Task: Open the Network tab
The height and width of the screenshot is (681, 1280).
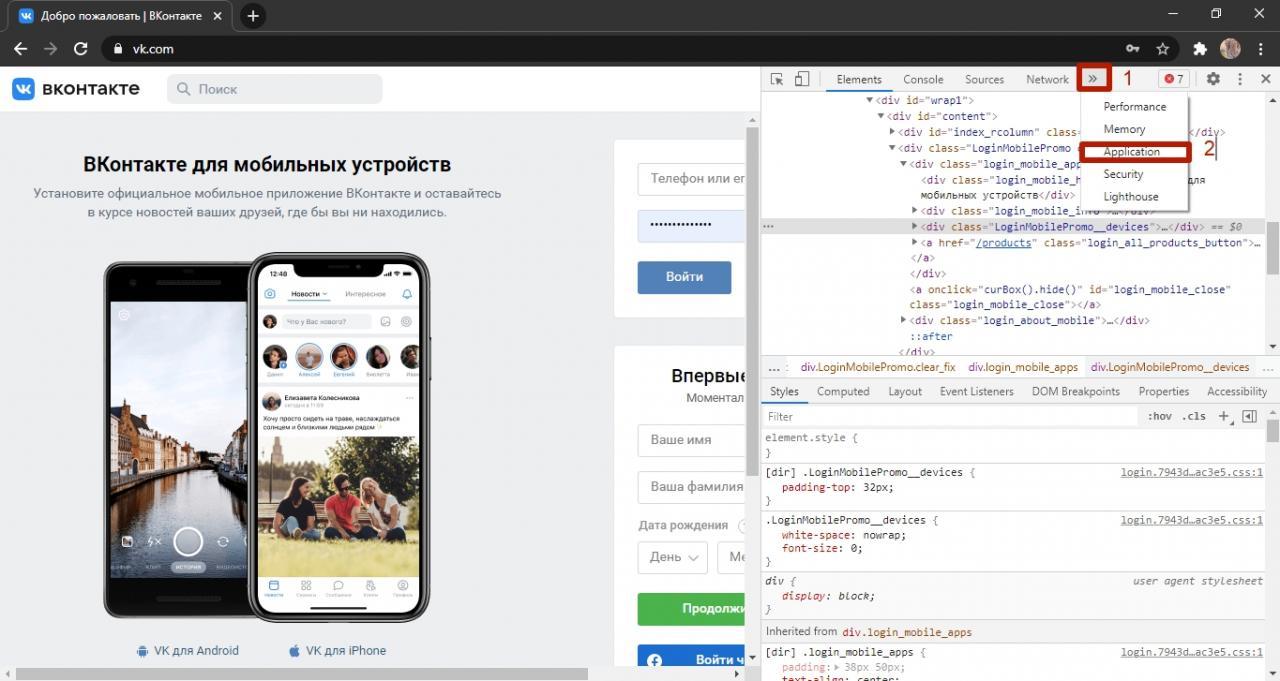Action: tap(1047, 79)
